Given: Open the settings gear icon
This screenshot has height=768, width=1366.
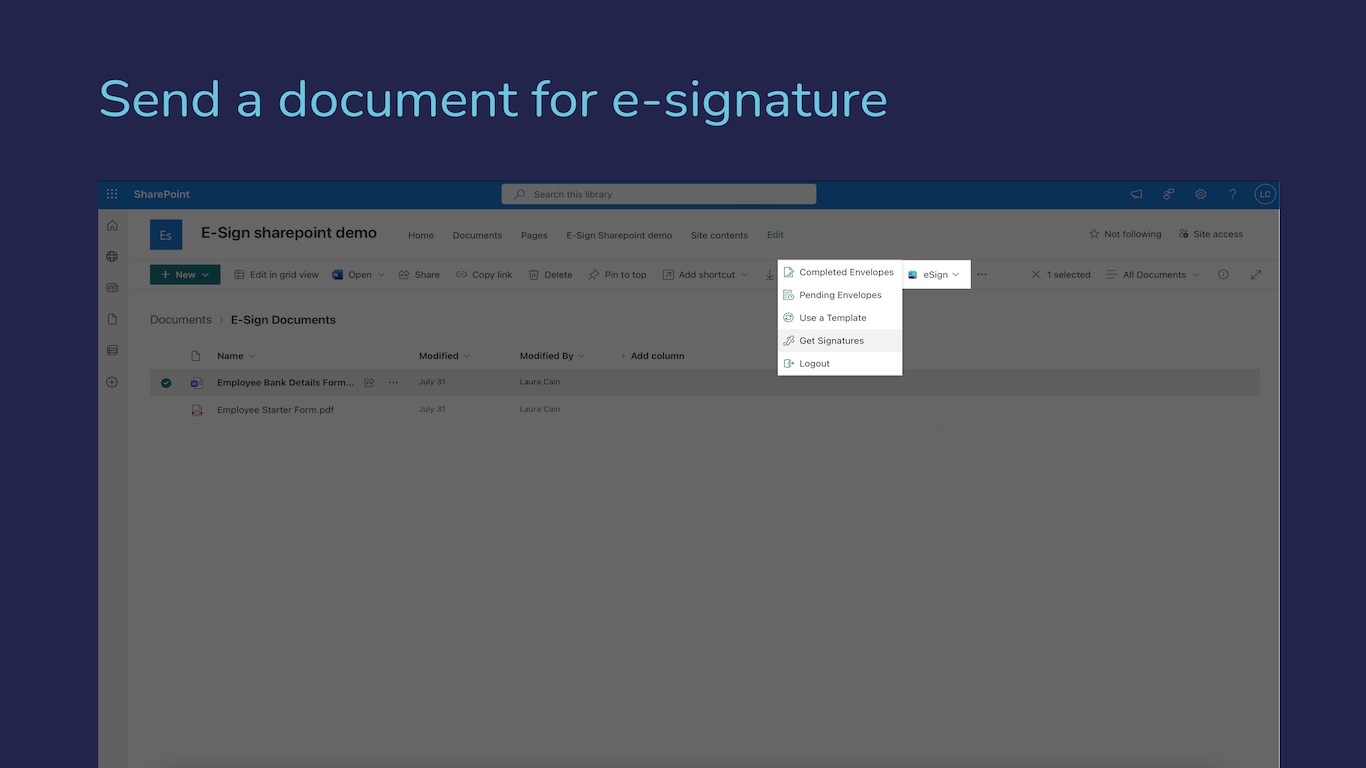Looking at the screenshot, I should click(x=1201, y=194).
